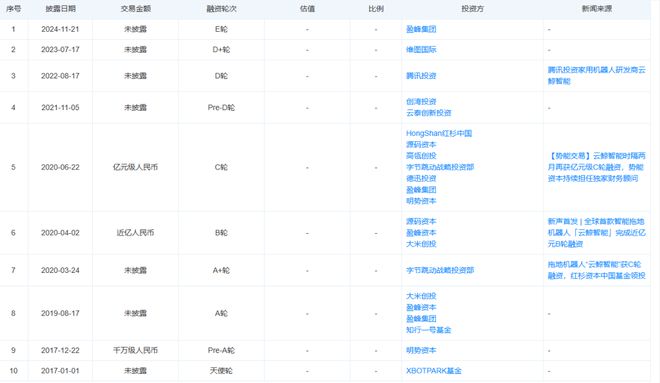The image size is (660, 383).
Task: Click the D轮 round cell
Action: (221, 76)
